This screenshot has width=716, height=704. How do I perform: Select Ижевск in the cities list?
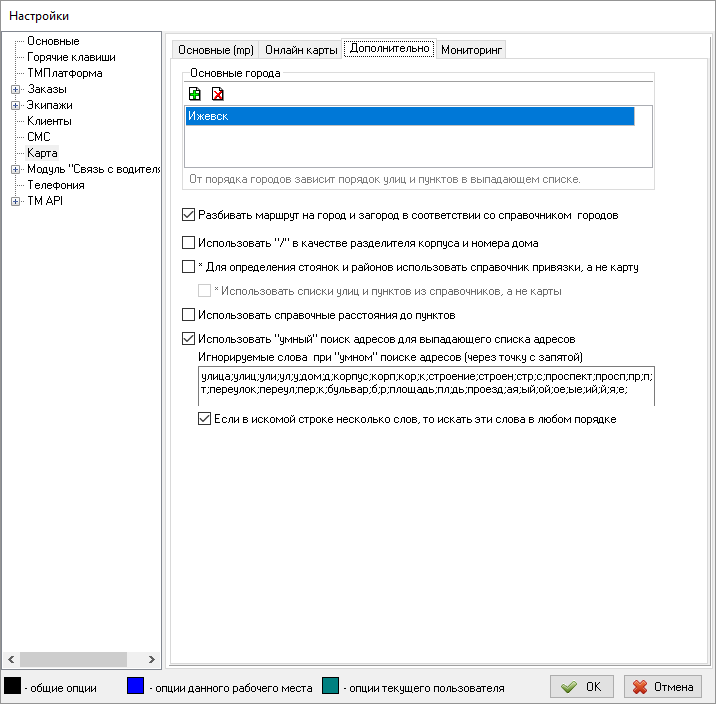[410, 117]
